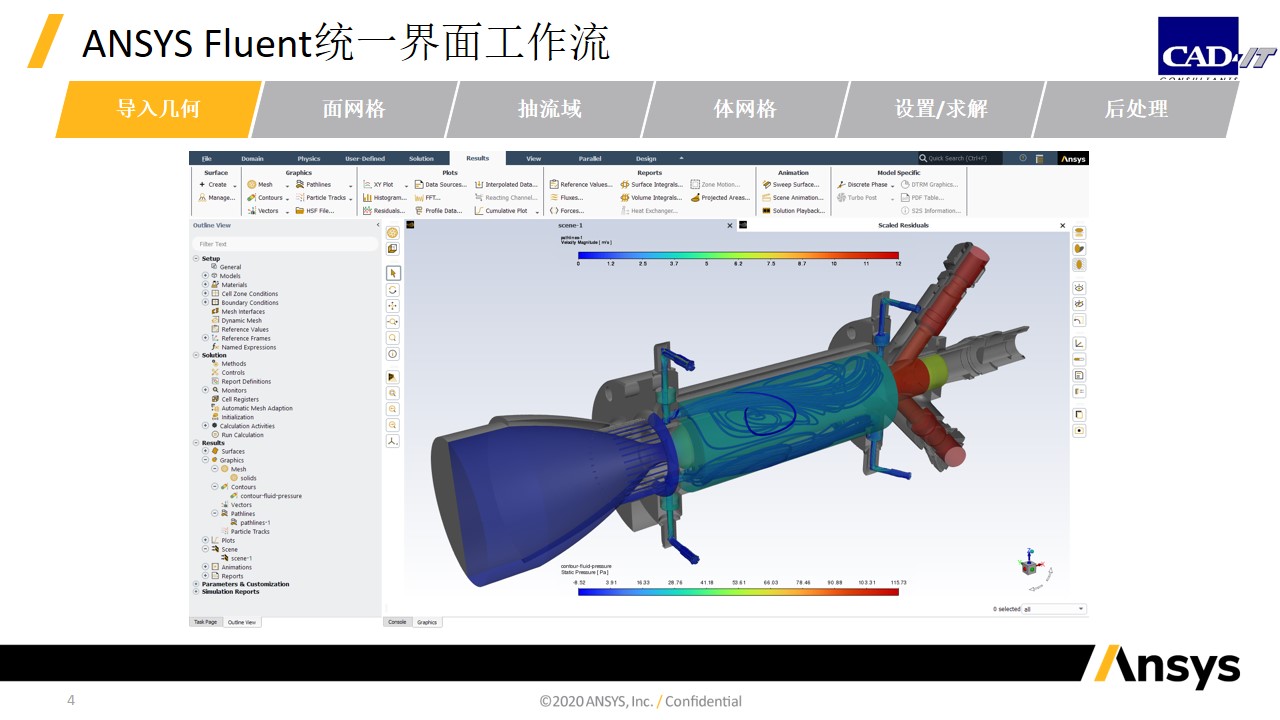The height and width of the screenshot is (720, 1280).
Task: Select the pan view tool in graphics toolbar
Action: coord(393,305)
